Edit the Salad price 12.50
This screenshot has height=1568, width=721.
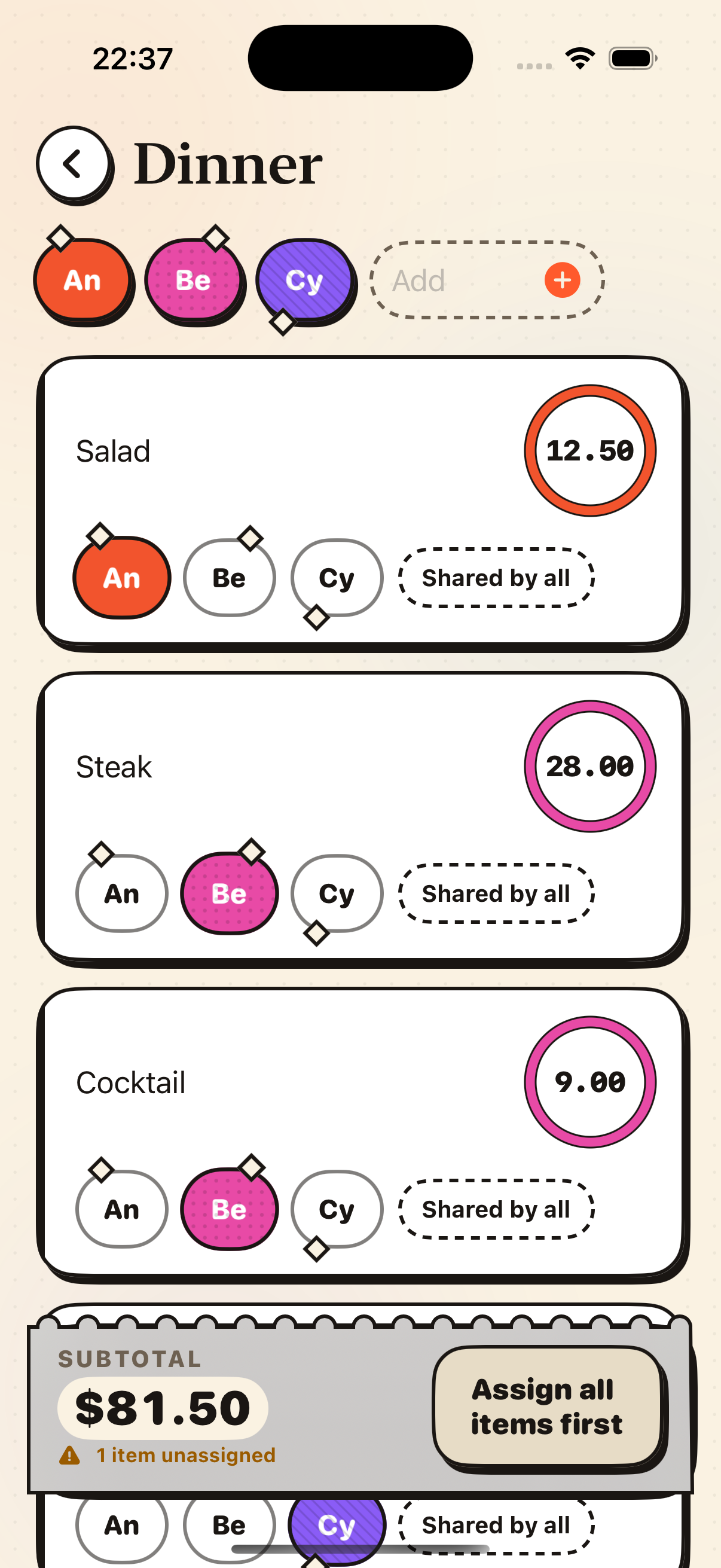click(589, 450)
